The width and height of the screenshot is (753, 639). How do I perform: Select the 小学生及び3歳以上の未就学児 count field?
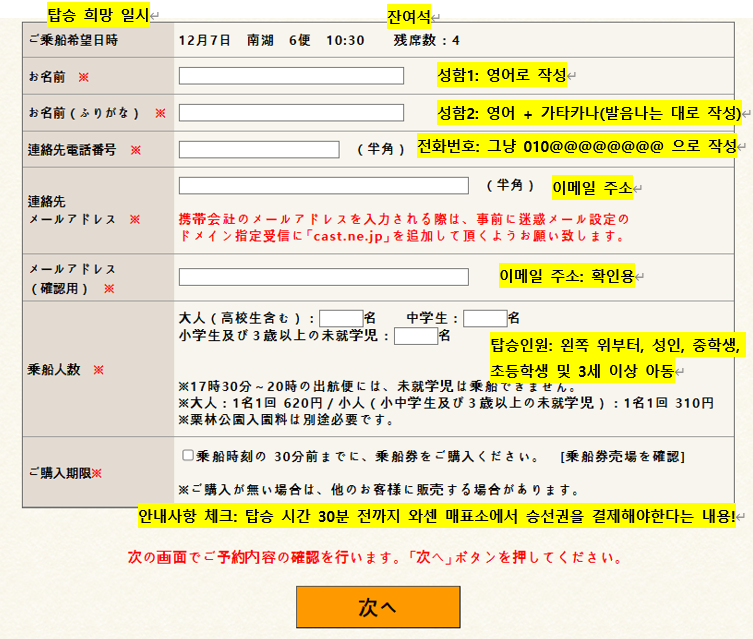[x=416, y=336]
